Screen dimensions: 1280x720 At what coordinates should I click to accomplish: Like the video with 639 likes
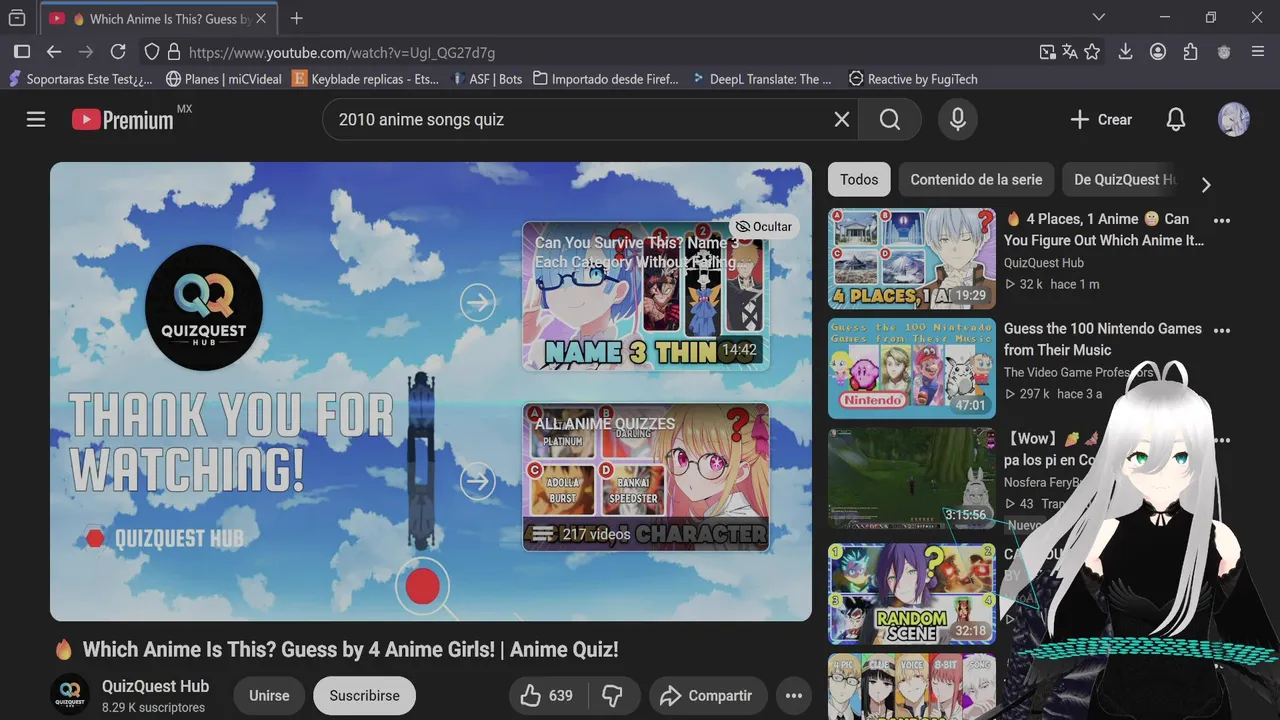[547, 695]
